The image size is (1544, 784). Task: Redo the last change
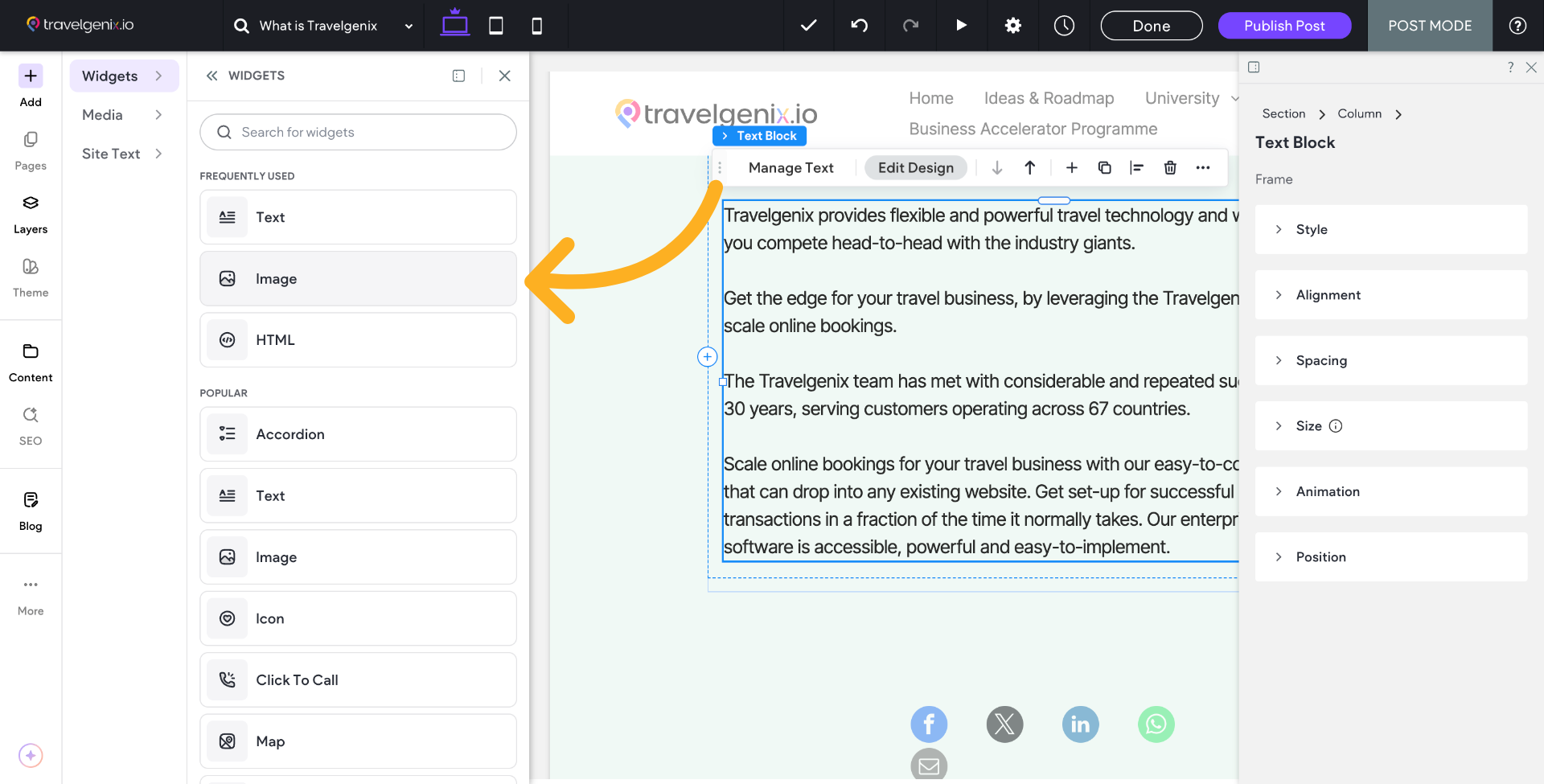tap(910, 25)
